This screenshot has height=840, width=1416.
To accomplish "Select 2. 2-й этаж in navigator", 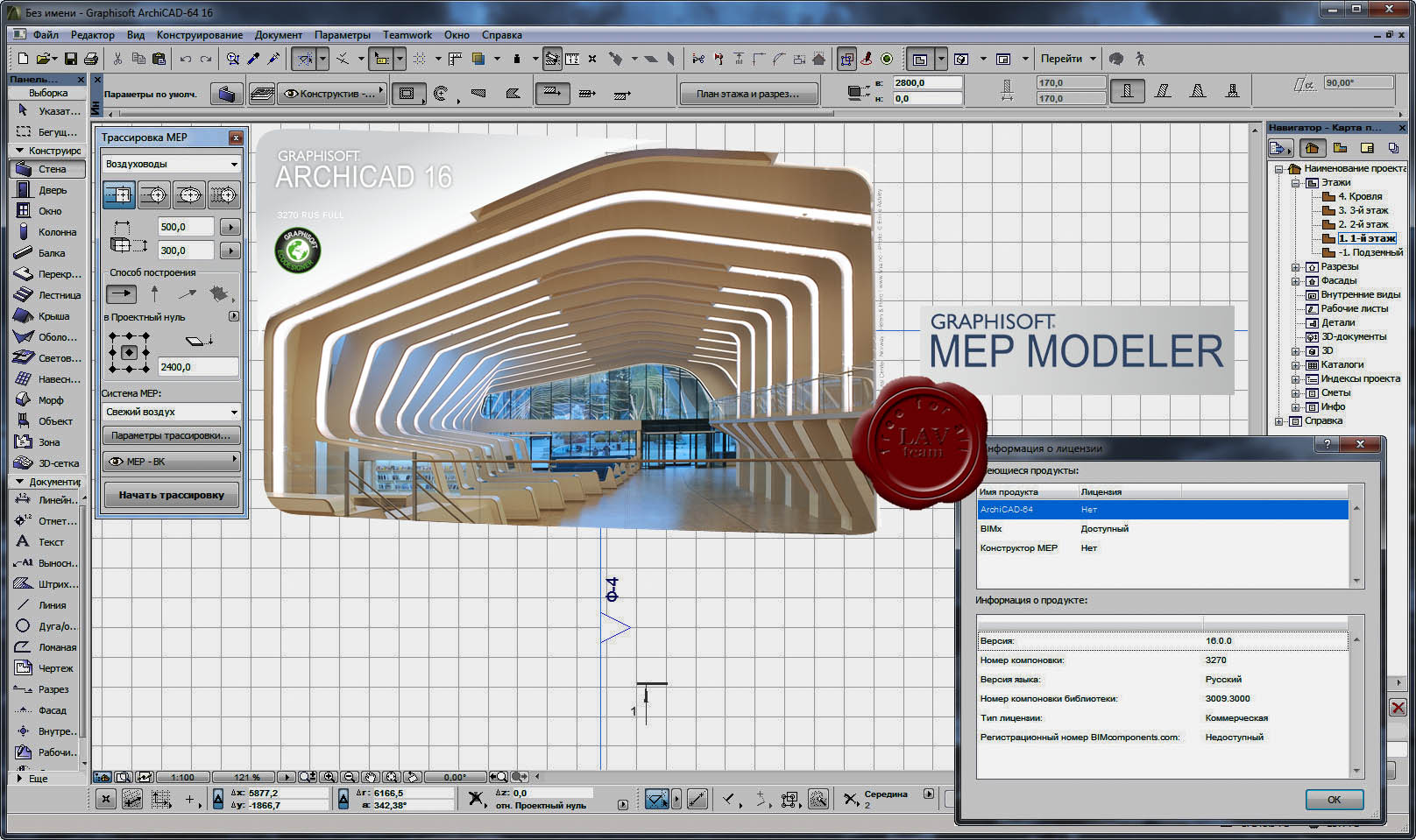I will click(x=1363, y=225).
